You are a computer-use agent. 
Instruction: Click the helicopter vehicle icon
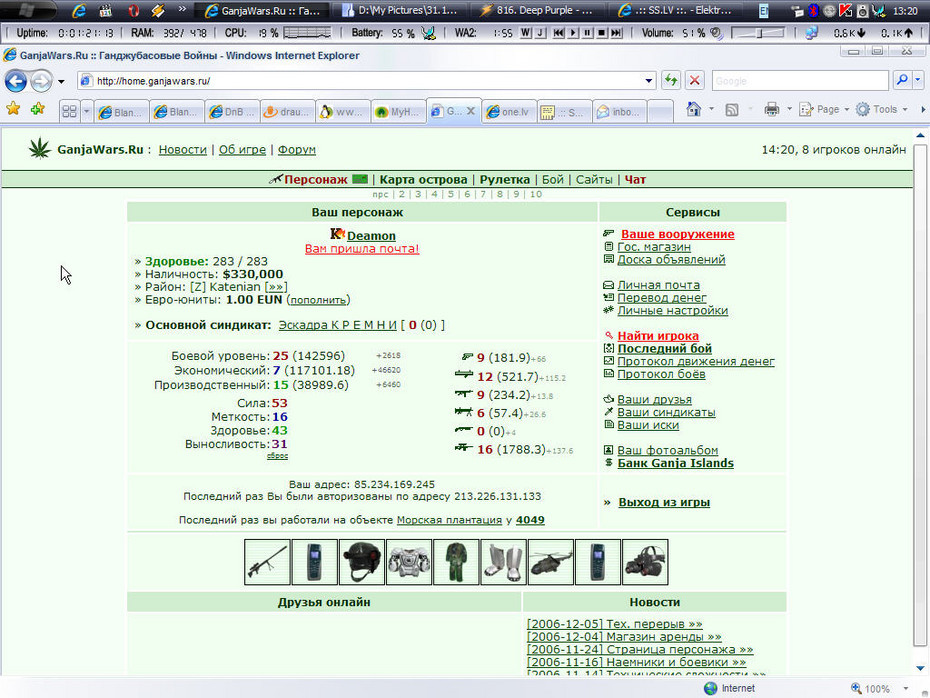[x=551, y=562]
